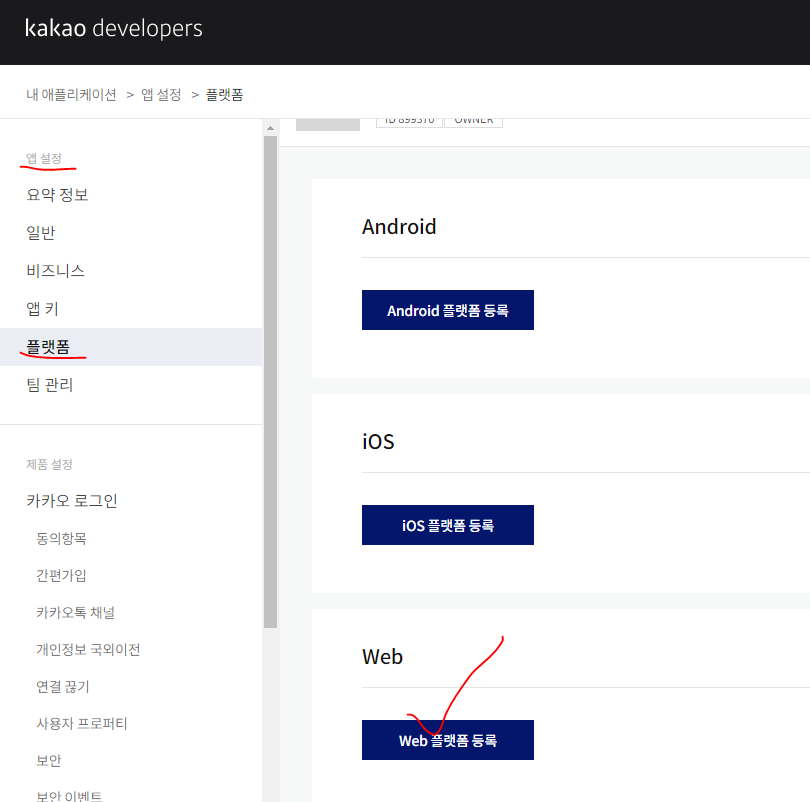Open 개인정보 국외이전 submenu item
The width and height of the screenshot is (810, 802).
(x=88, y=650)
